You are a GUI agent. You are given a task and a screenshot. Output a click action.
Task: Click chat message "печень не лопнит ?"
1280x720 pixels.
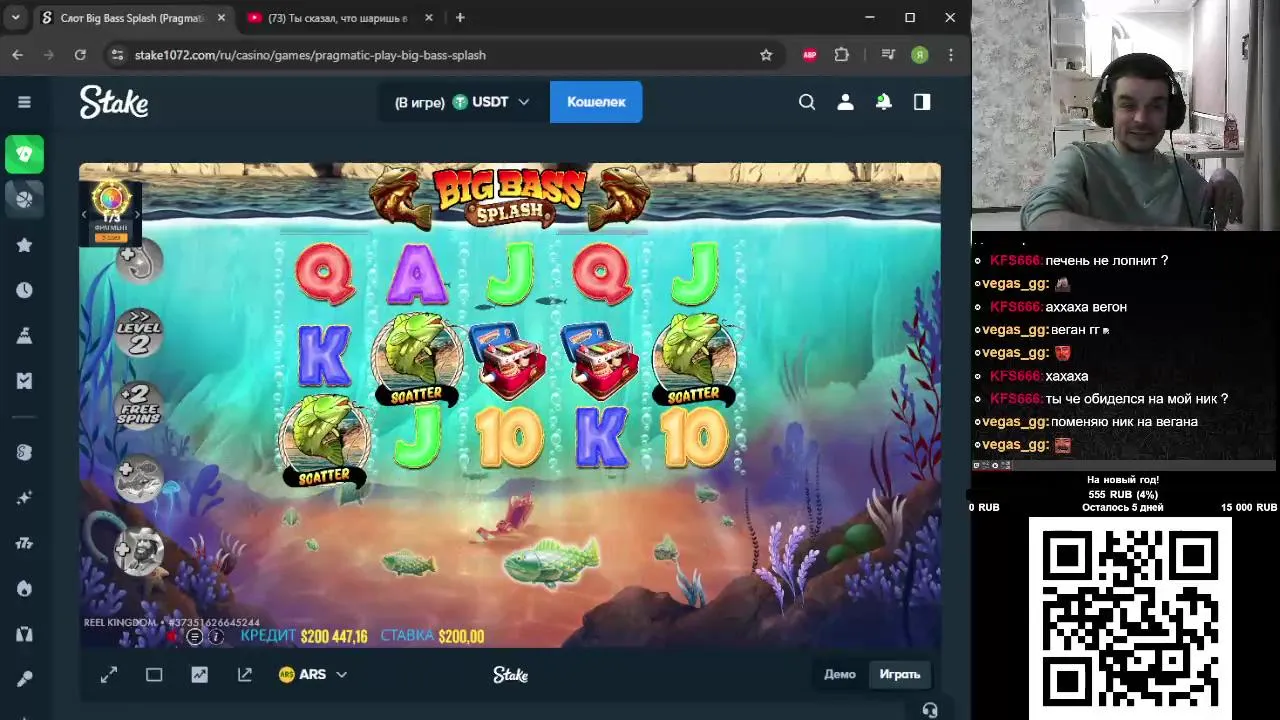1106,260
